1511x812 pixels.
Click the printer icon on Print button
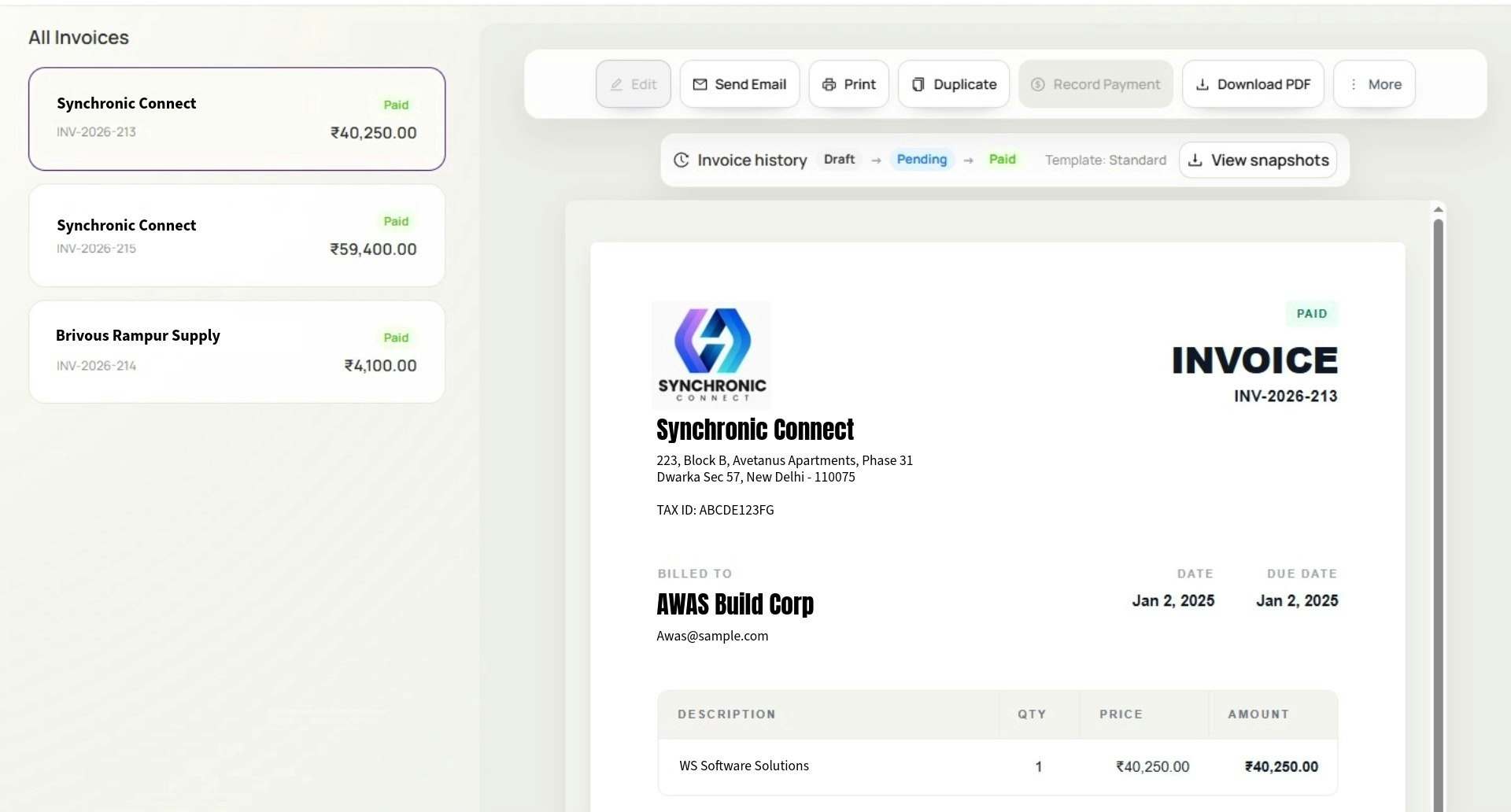(x=829, y=84)
